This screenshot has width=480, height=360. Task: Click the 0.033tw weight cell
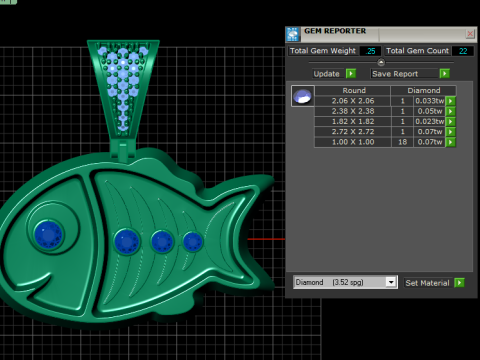click(x=429, y=101)
